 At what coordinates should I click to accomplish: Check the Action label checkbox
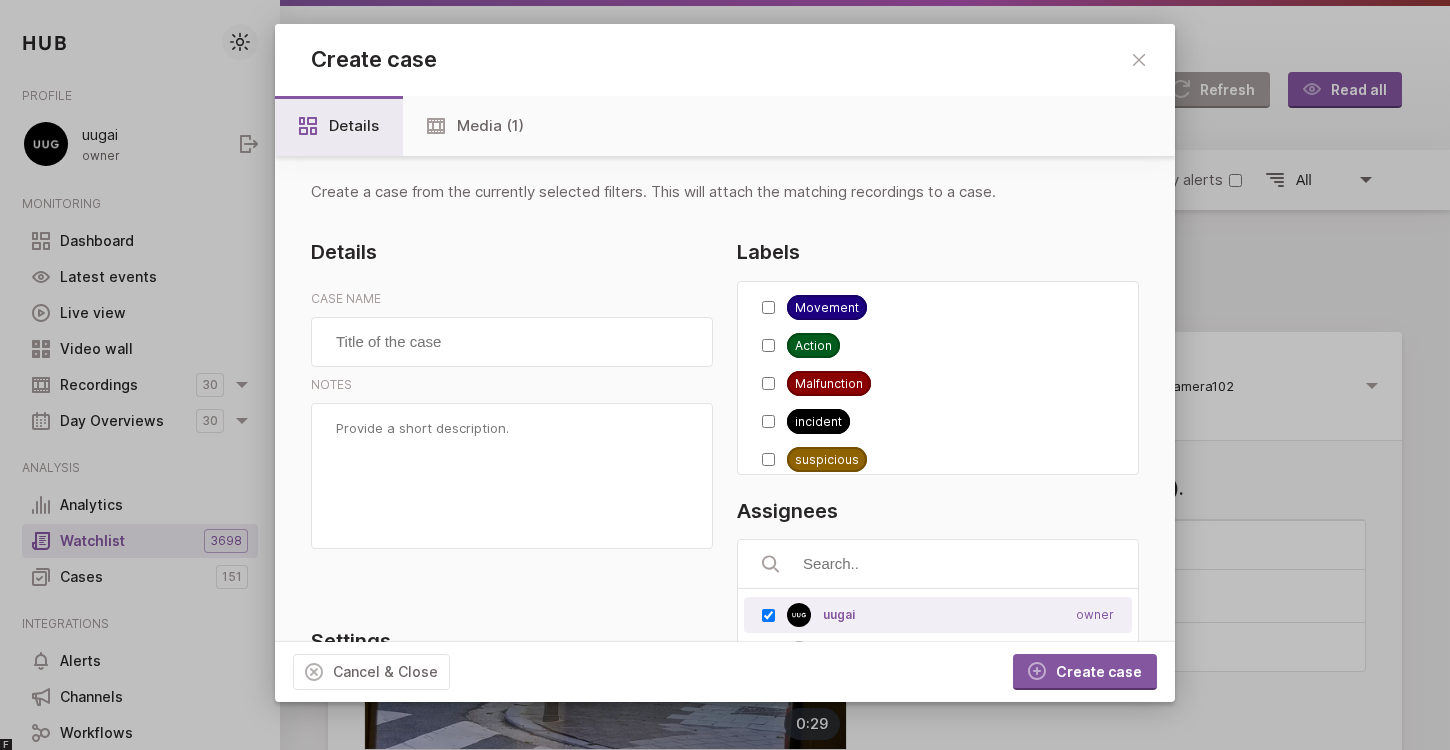[x=768, y=346]
